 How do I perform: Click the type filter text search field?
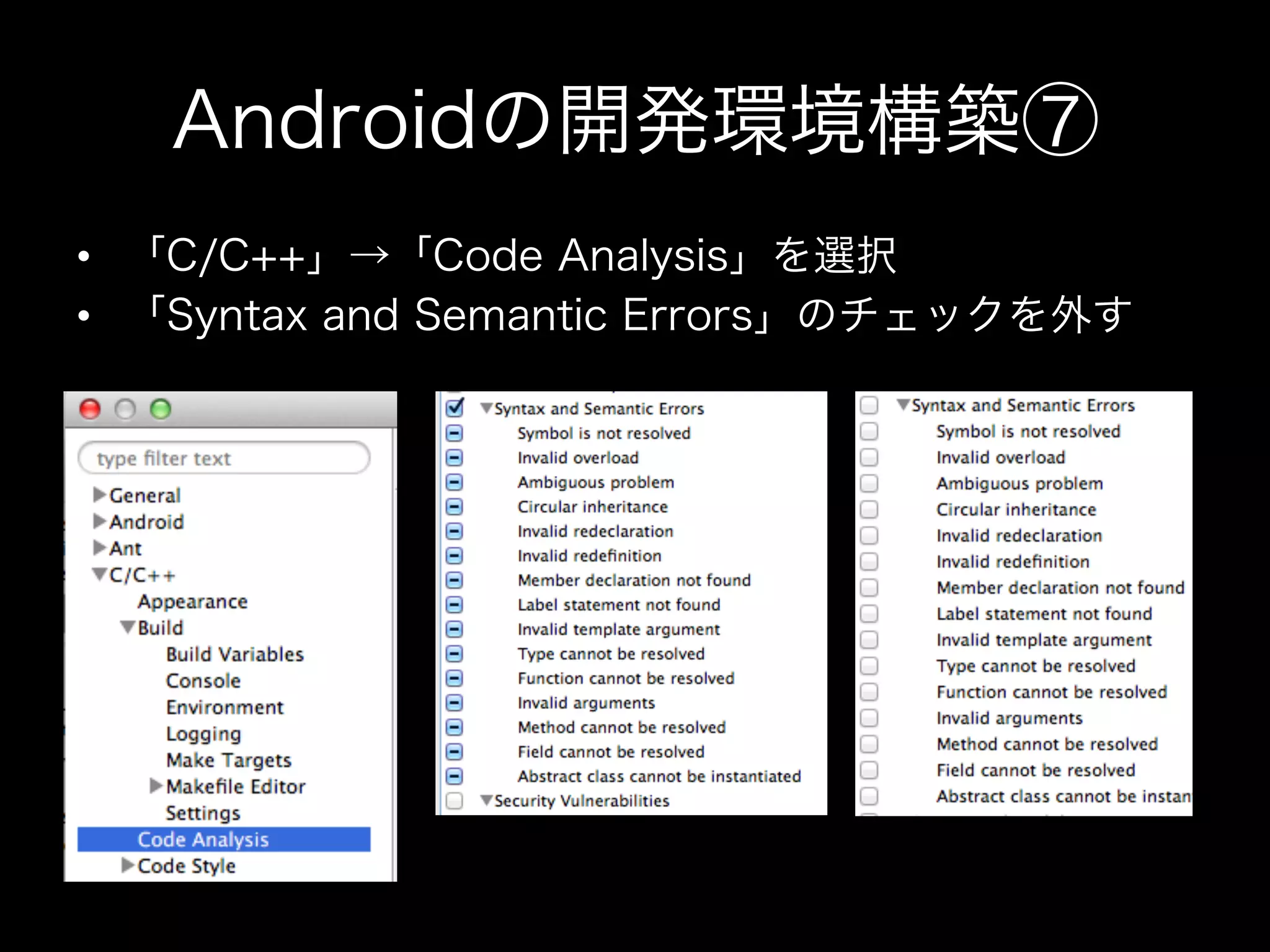pyautogui.click(x=224, y=458)
